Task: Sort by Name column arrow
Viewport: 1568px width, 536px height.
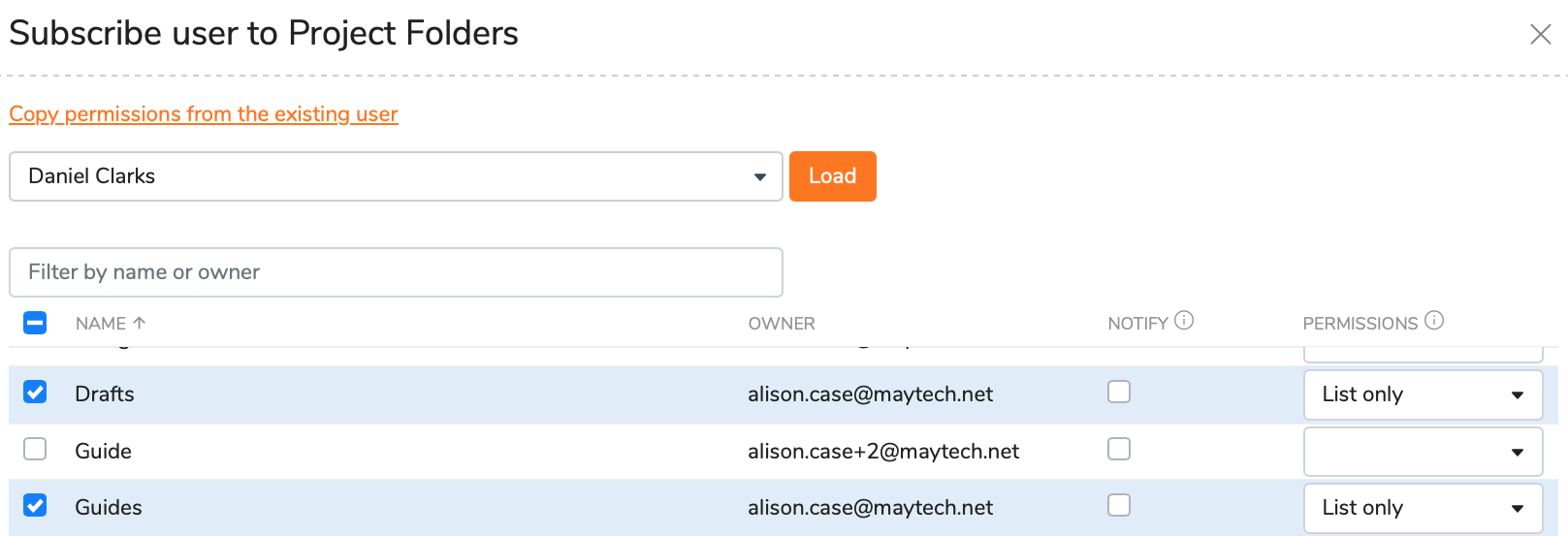Action: coord(140,323)
